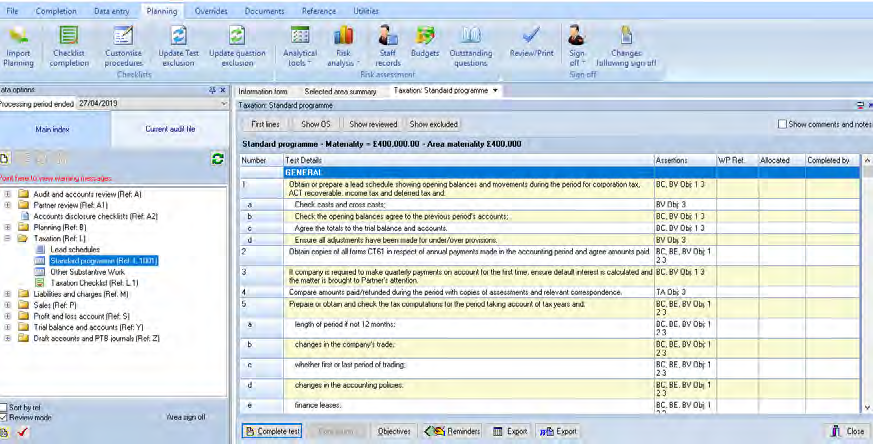The height and width of the screenshot is (444, 873).
Task: Open the Import Planning tool
Action: [x=18, y=47]
